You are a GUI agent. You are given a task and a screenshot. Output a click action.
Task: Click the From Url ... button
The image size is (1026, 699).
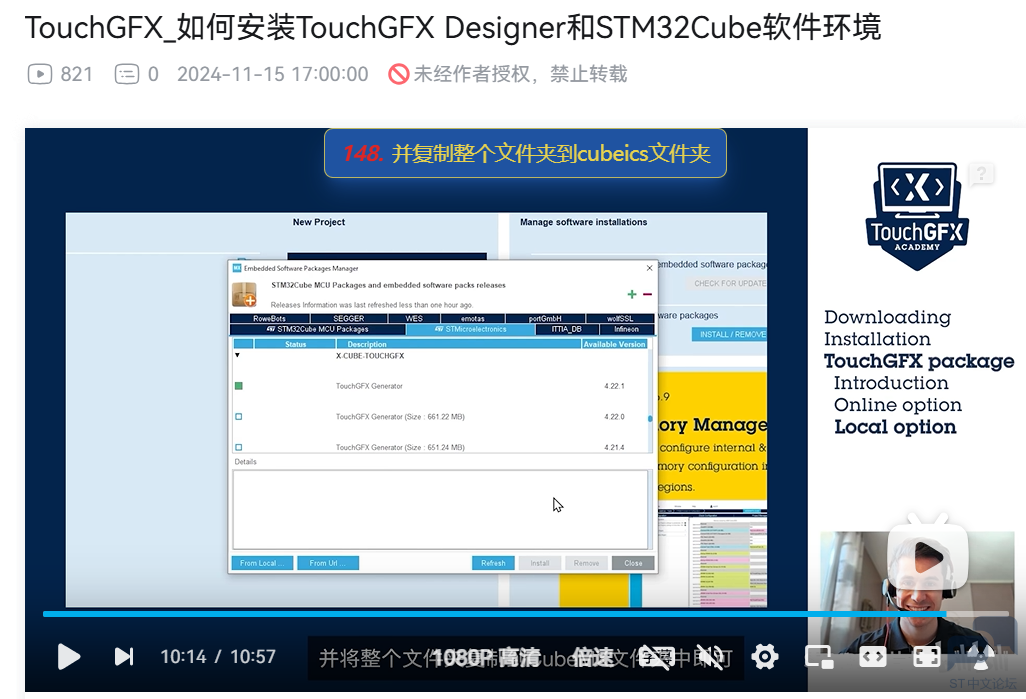click(328, 563)
